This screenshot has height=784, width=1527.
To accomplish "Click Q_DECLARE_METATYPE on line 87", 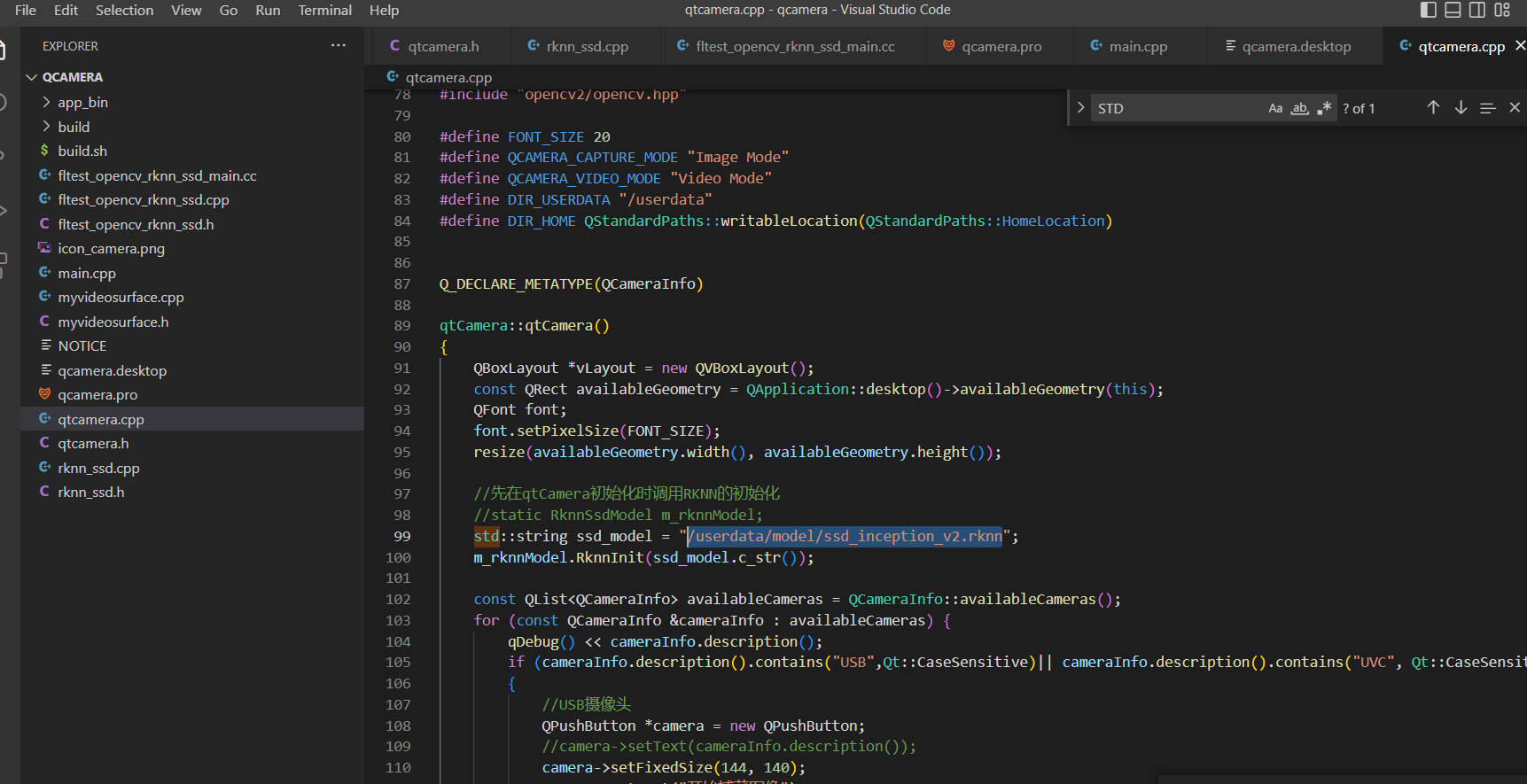I will tap(516, 283).
